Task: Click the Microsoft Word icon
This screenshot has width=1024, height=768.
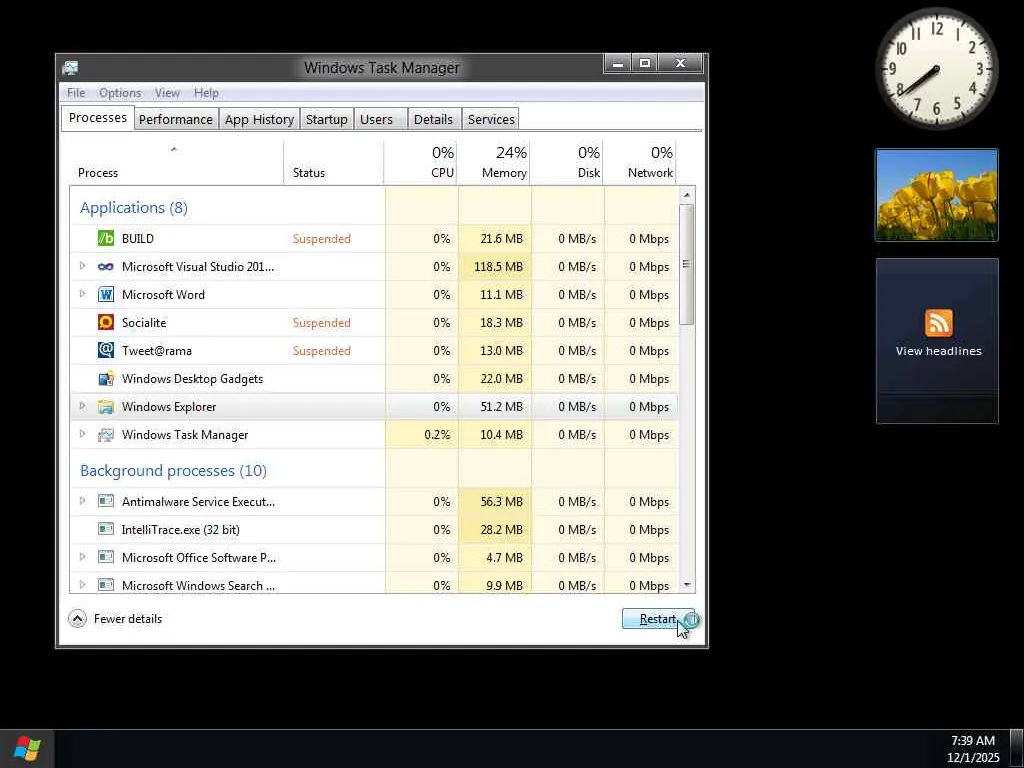Action: coord(106,295)
